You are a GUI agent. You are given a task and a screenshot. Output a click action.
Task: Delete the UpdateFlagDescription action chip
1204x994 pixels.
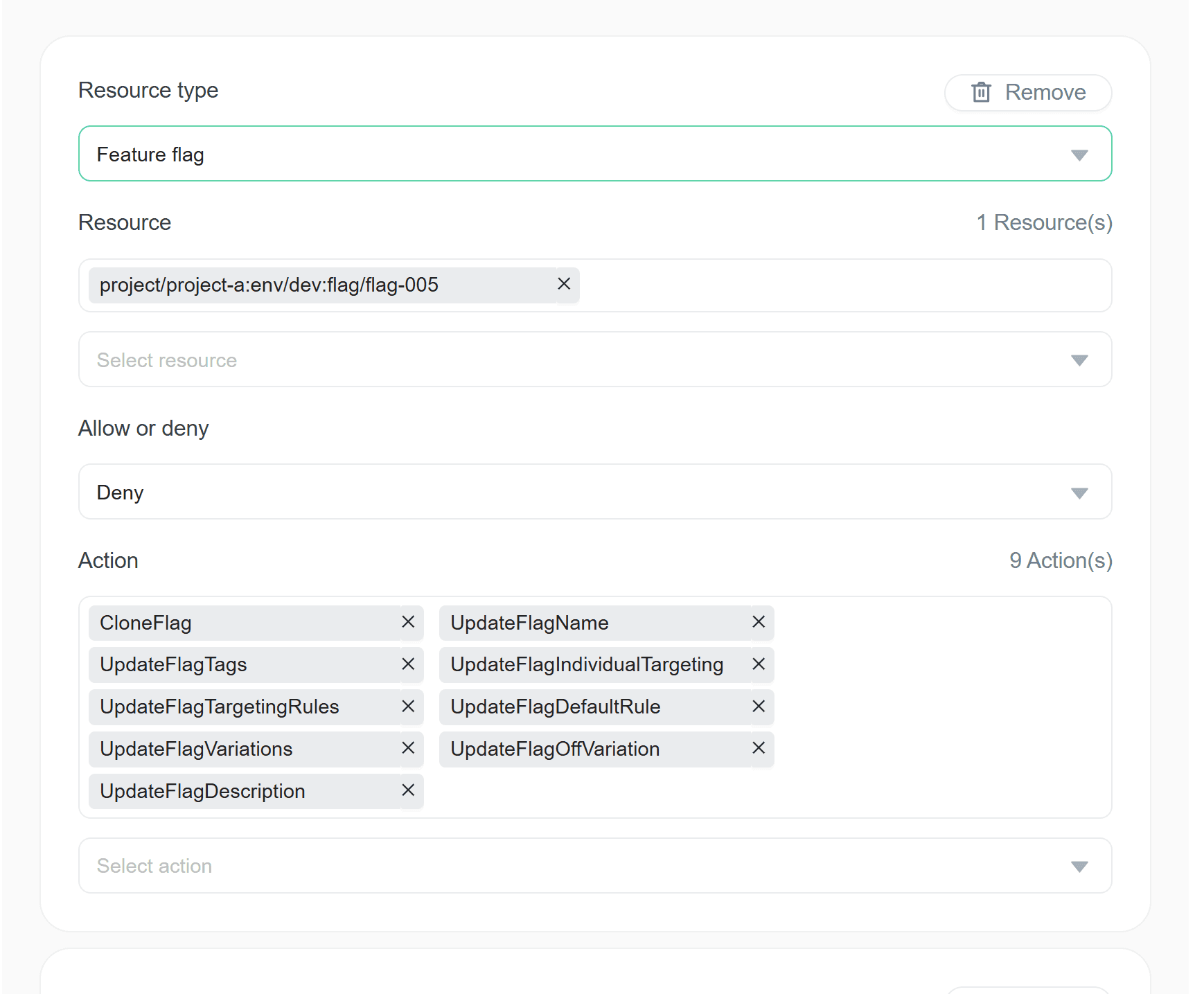[x=408, y=790]
